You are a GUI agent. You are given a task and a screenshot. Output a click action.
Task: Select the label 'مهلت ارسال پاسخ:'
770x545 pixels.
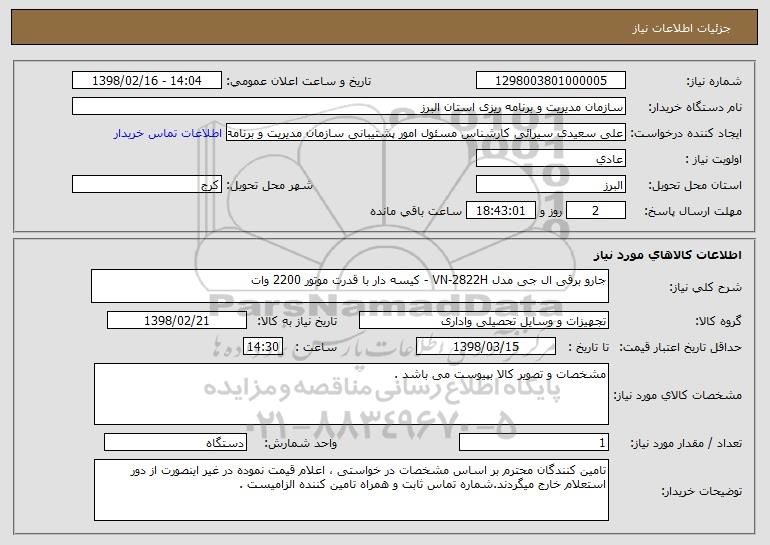[x=693, y=211]
